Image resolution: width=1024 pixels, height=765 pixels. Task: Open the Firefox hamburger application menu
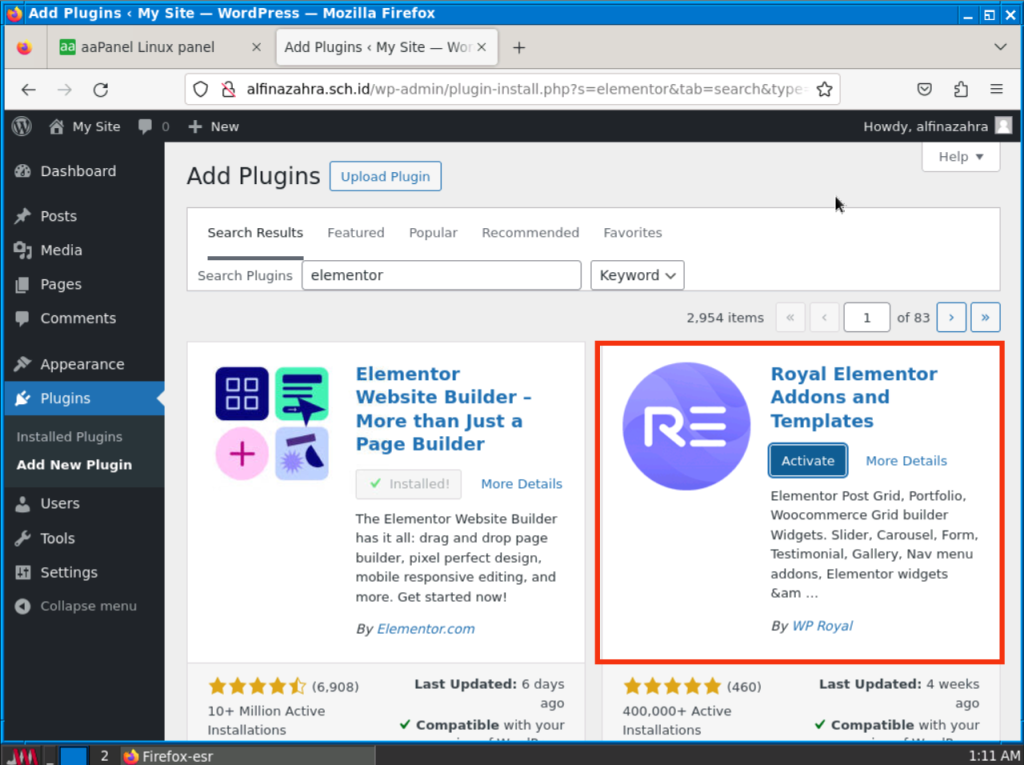pyautogui.click(x=996, y=89)
